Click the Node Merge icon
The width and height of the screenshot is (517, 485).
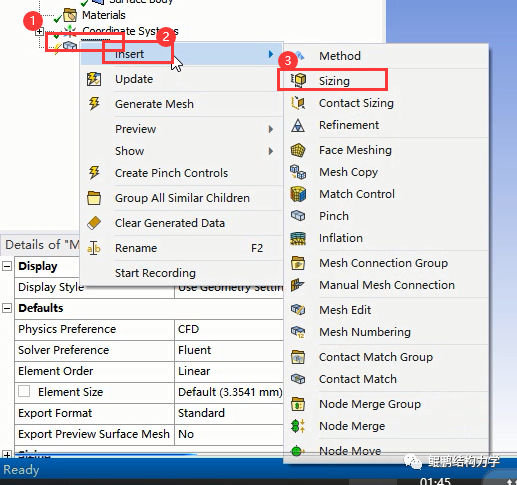298,426
